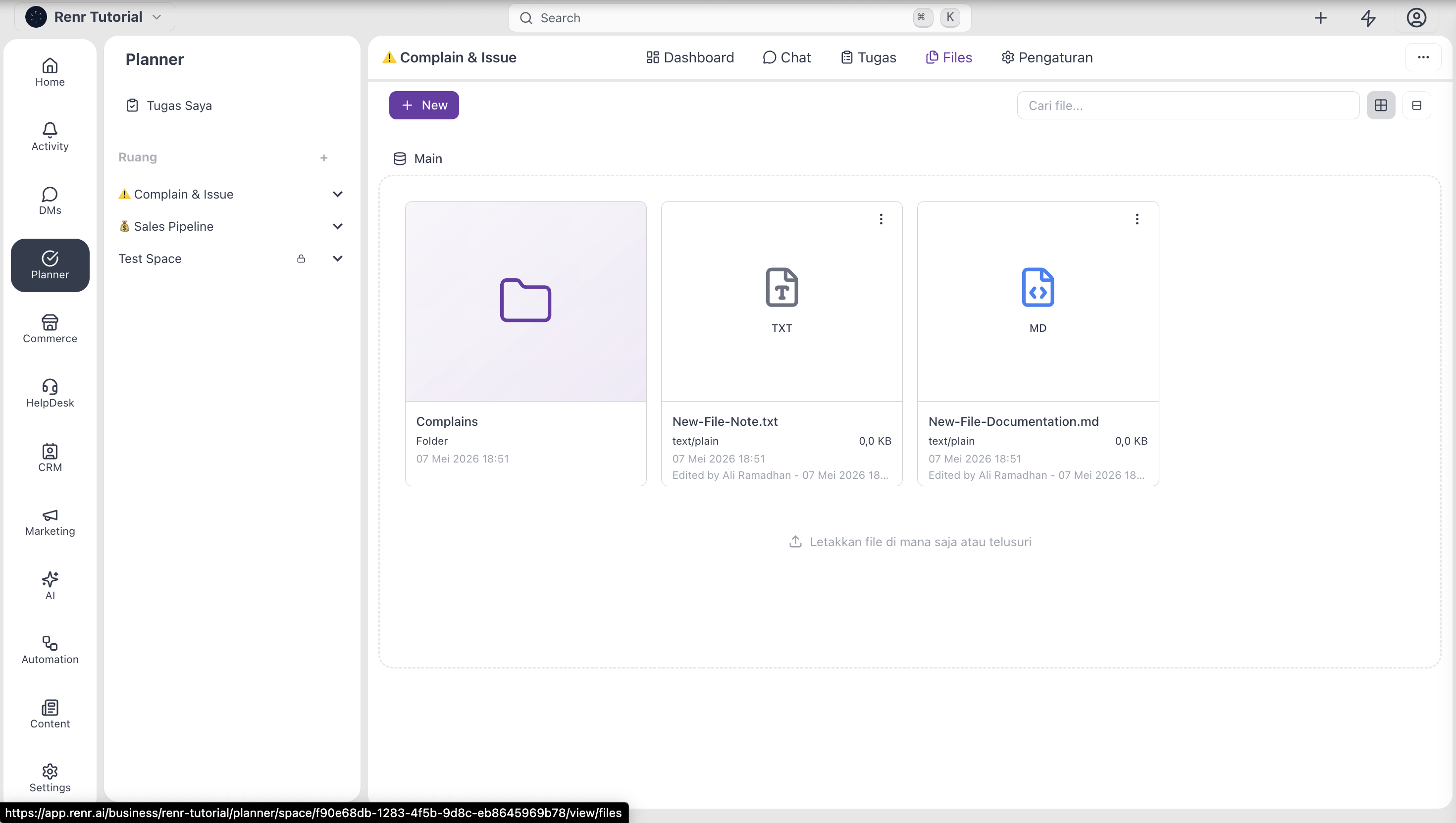
Task: Click the lightning bolt quick actions icon
Action: (1368, 18)
